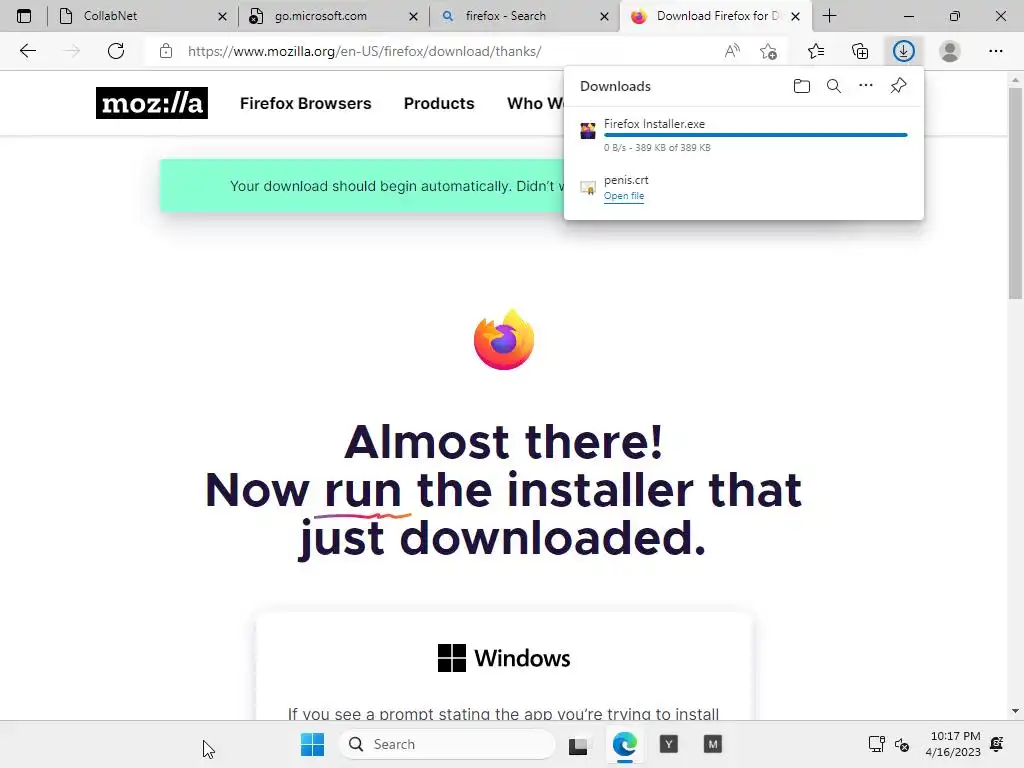
Task: Open the Favorites list icon
Action: [x=816, y=51]
